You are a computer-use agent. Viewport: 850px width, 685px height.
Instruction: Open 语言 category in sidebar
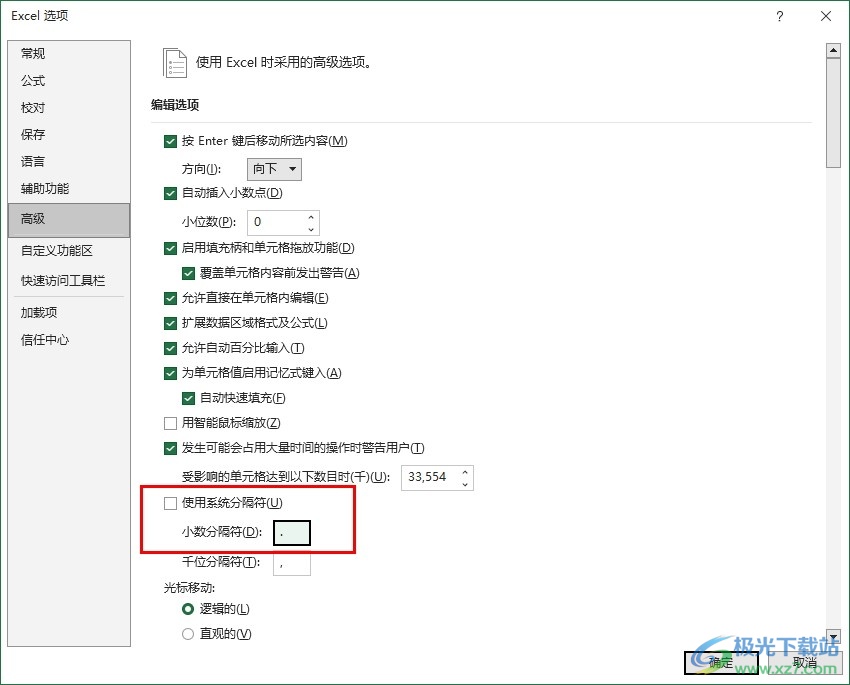click(x=69, y=161)
